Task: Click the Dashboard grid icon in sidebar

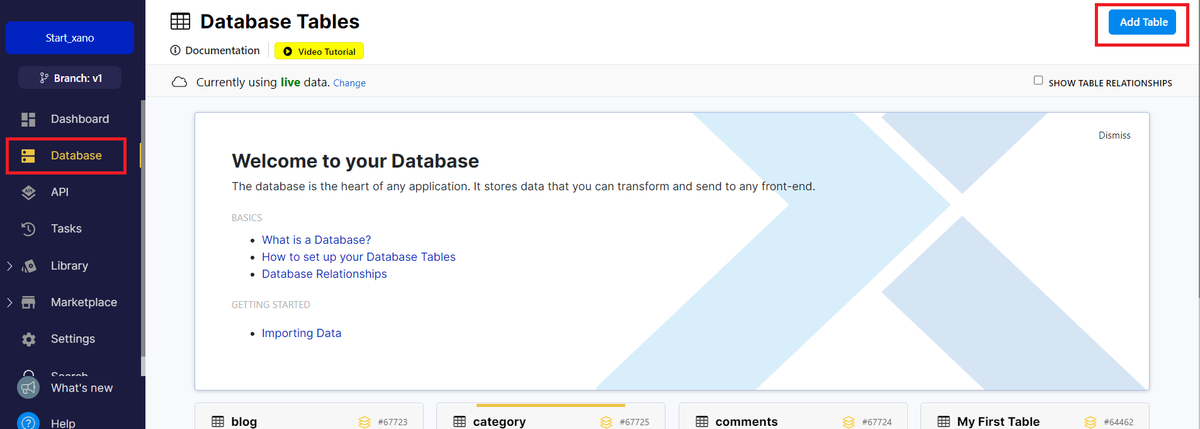Action: [x=28, y=119]
